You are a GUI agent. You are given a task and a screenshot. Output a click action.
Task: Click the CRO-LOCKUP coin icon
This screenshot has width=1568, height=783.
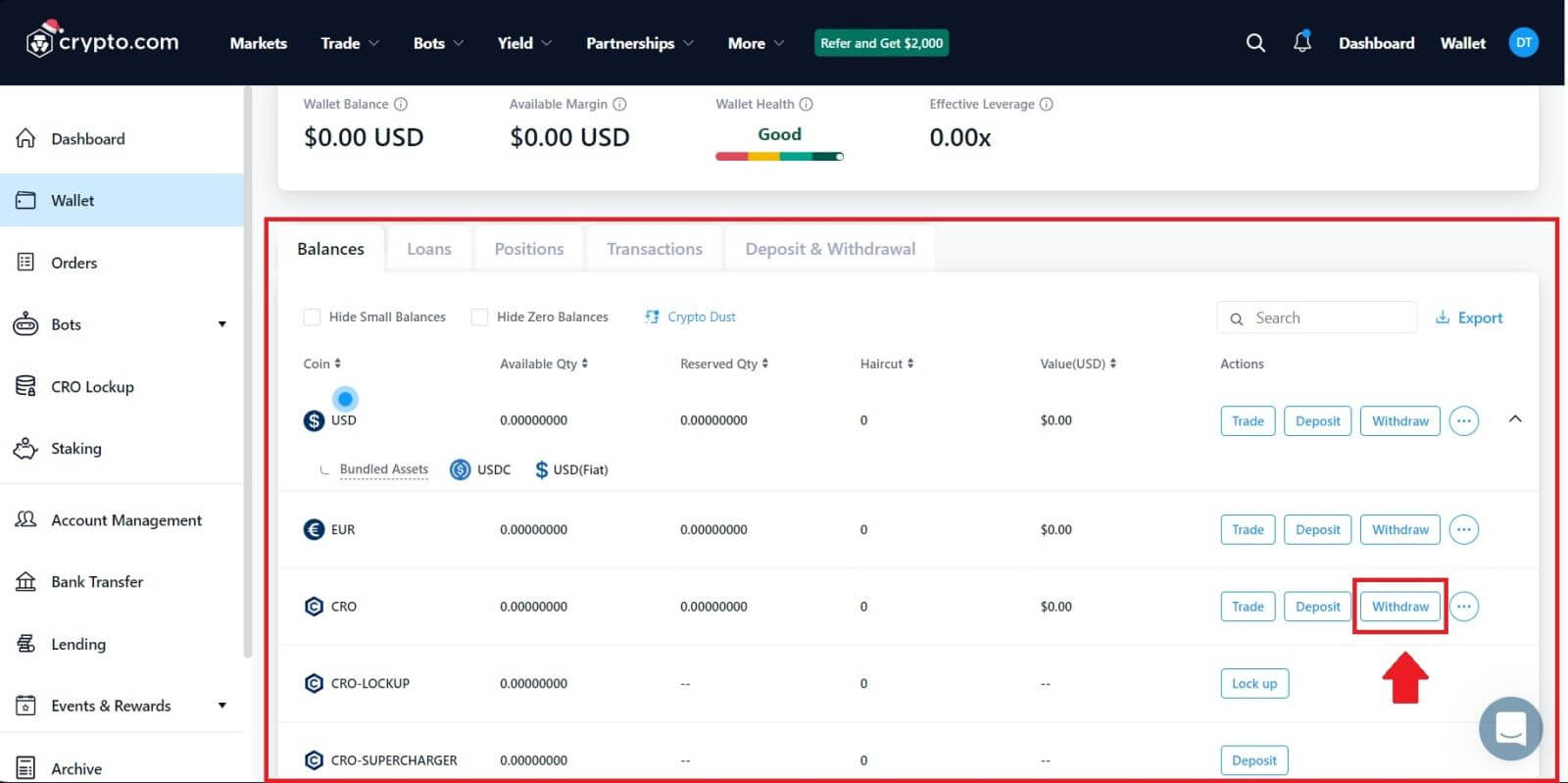(x=314, y=683)
